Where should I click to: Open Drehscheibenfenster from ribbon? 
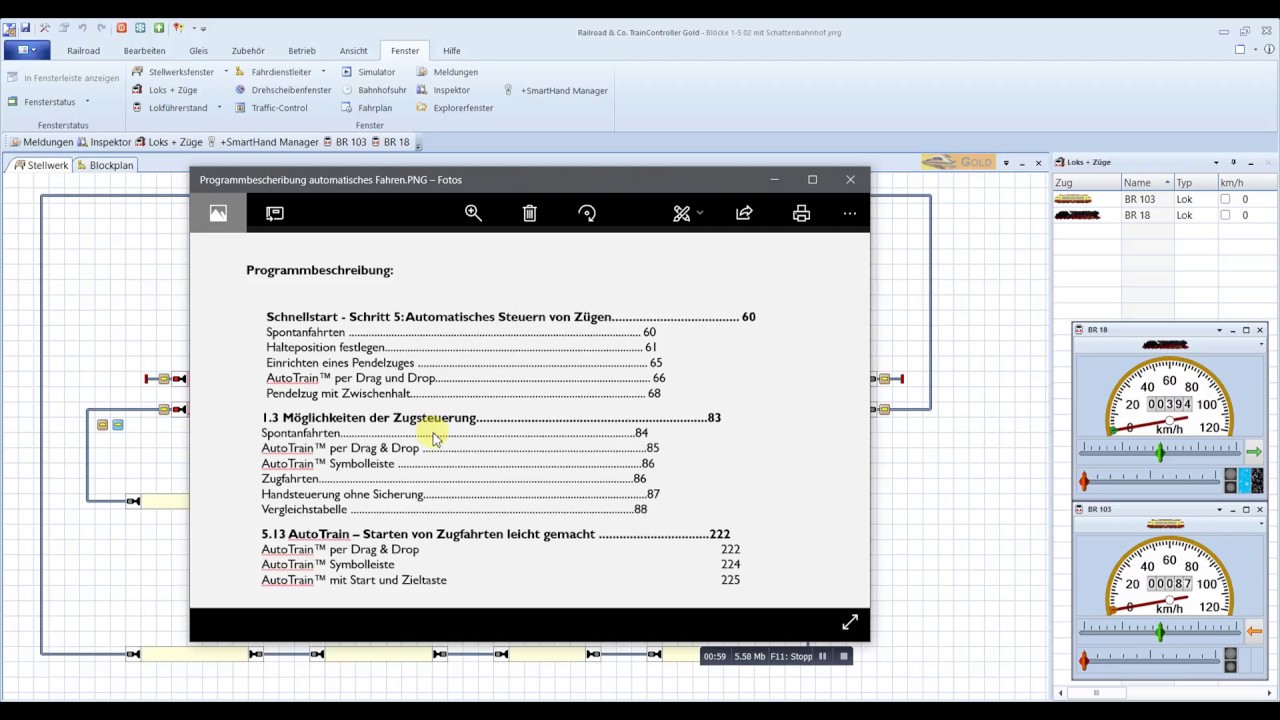coord(283,90)
